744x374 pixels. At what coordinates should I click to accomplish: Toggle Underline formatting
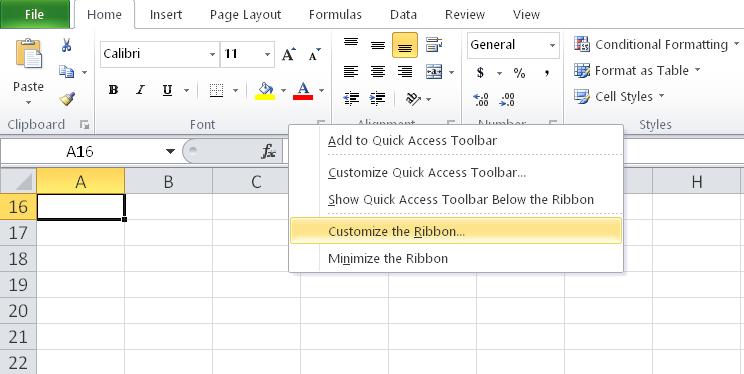[x=167, y=90]
